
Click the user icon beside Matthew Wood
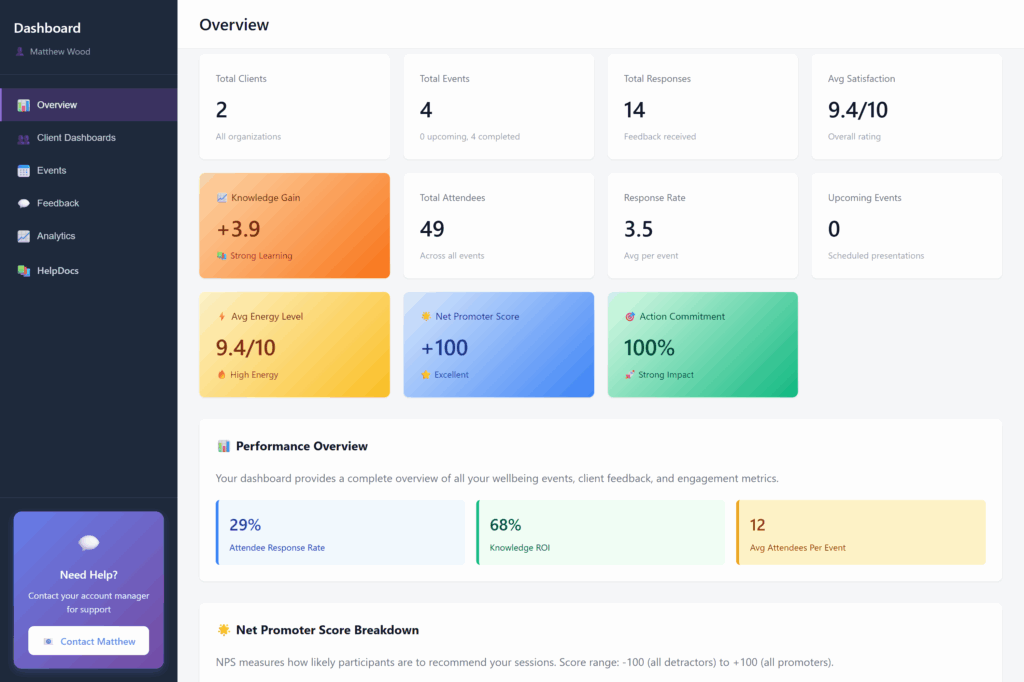tap(20, 52)
